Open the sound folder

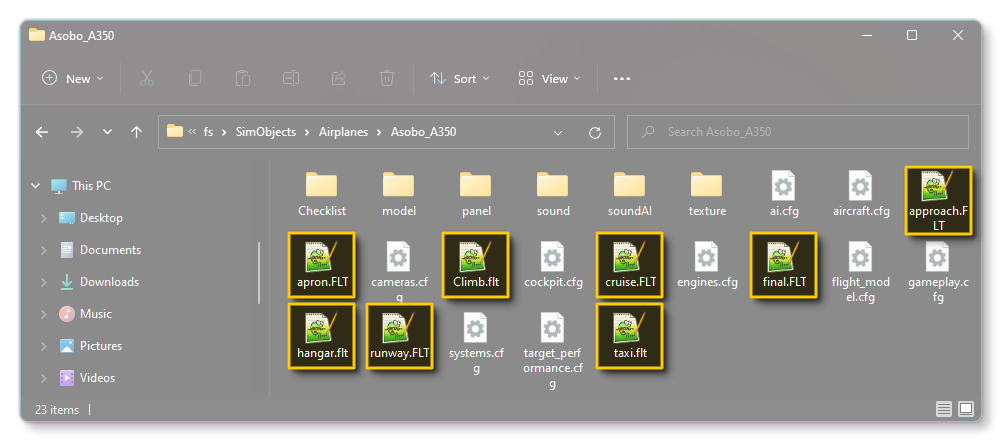click(x=553, y=194)
